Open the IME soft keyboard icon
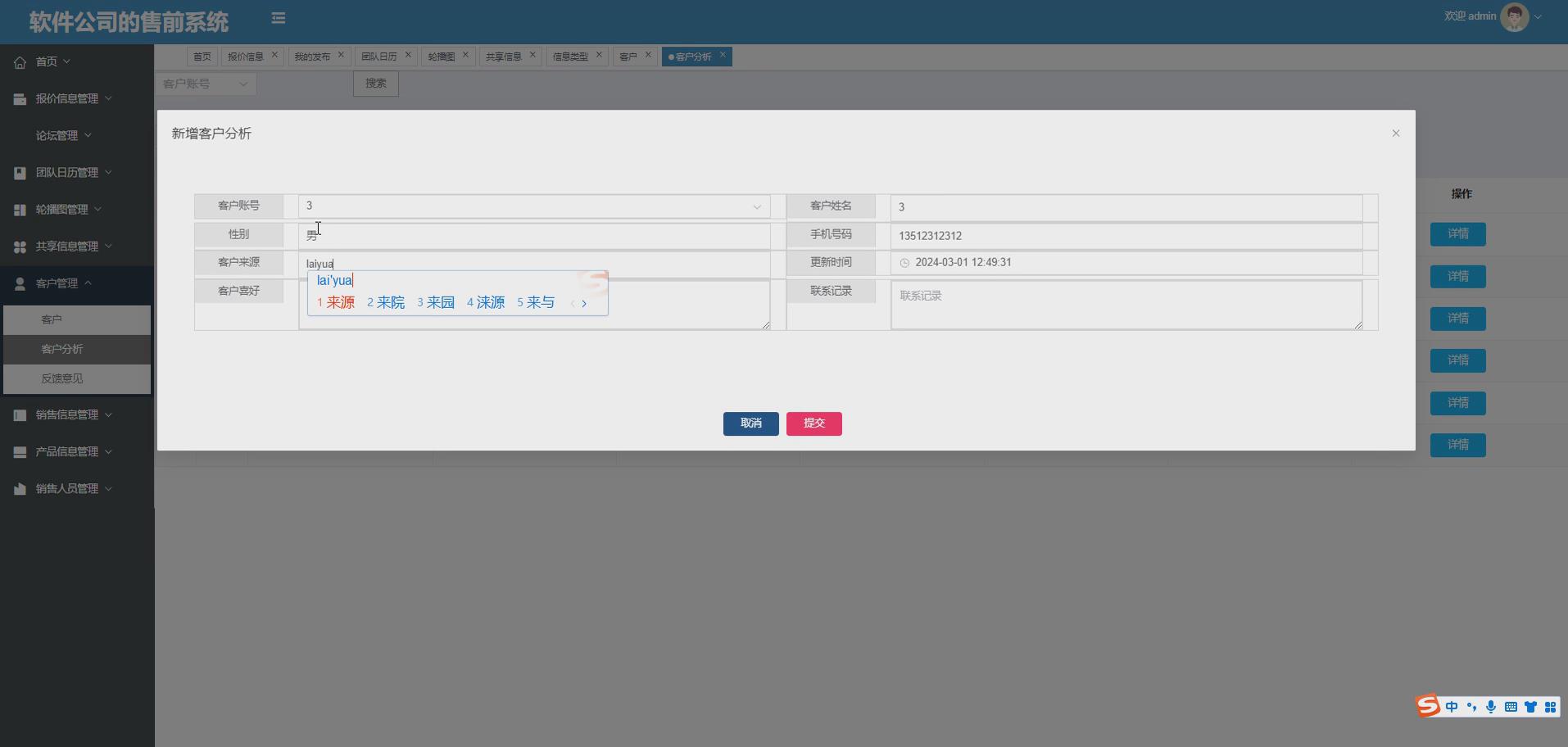The image size is (1568, 747). pyautogui.click(x=1511, y=707)
